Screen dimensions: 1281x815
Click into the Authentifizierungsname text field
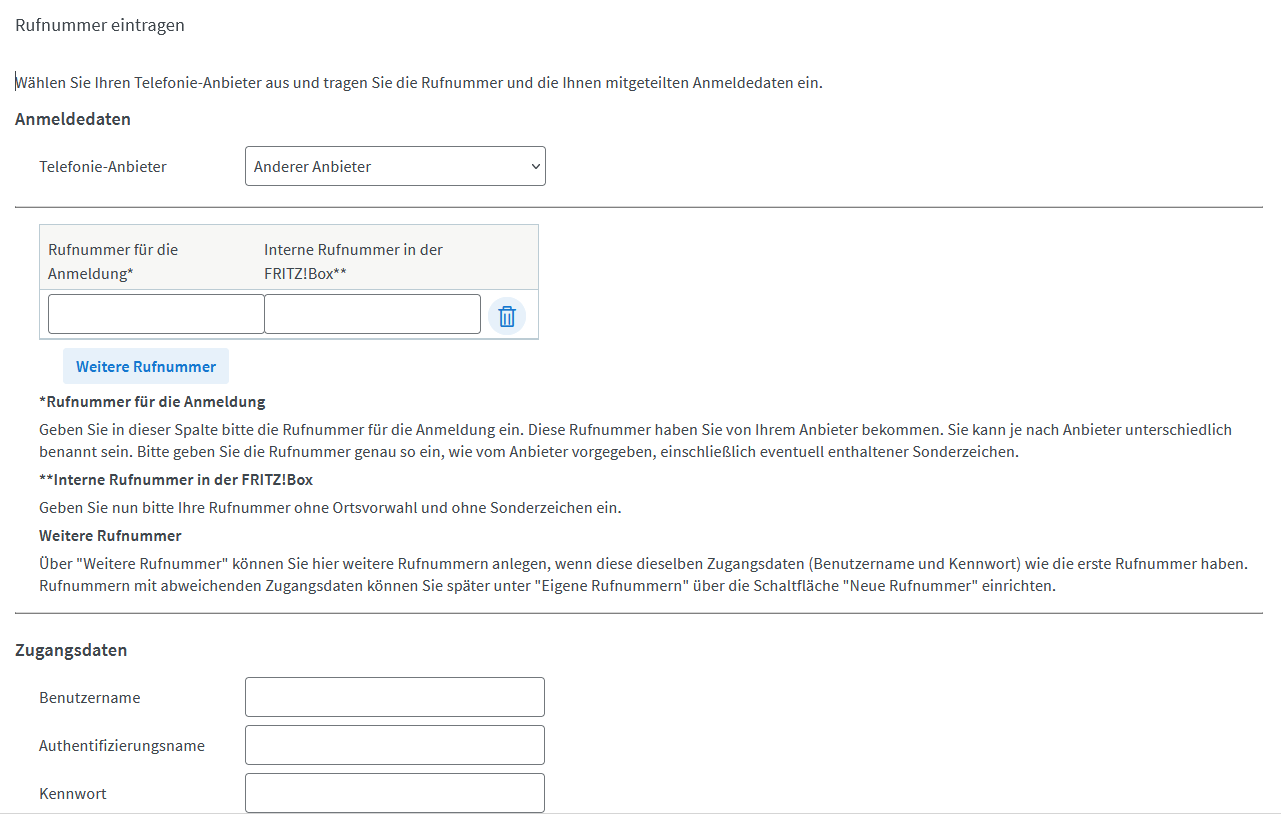pyautogui.click(x=395, y=745)
